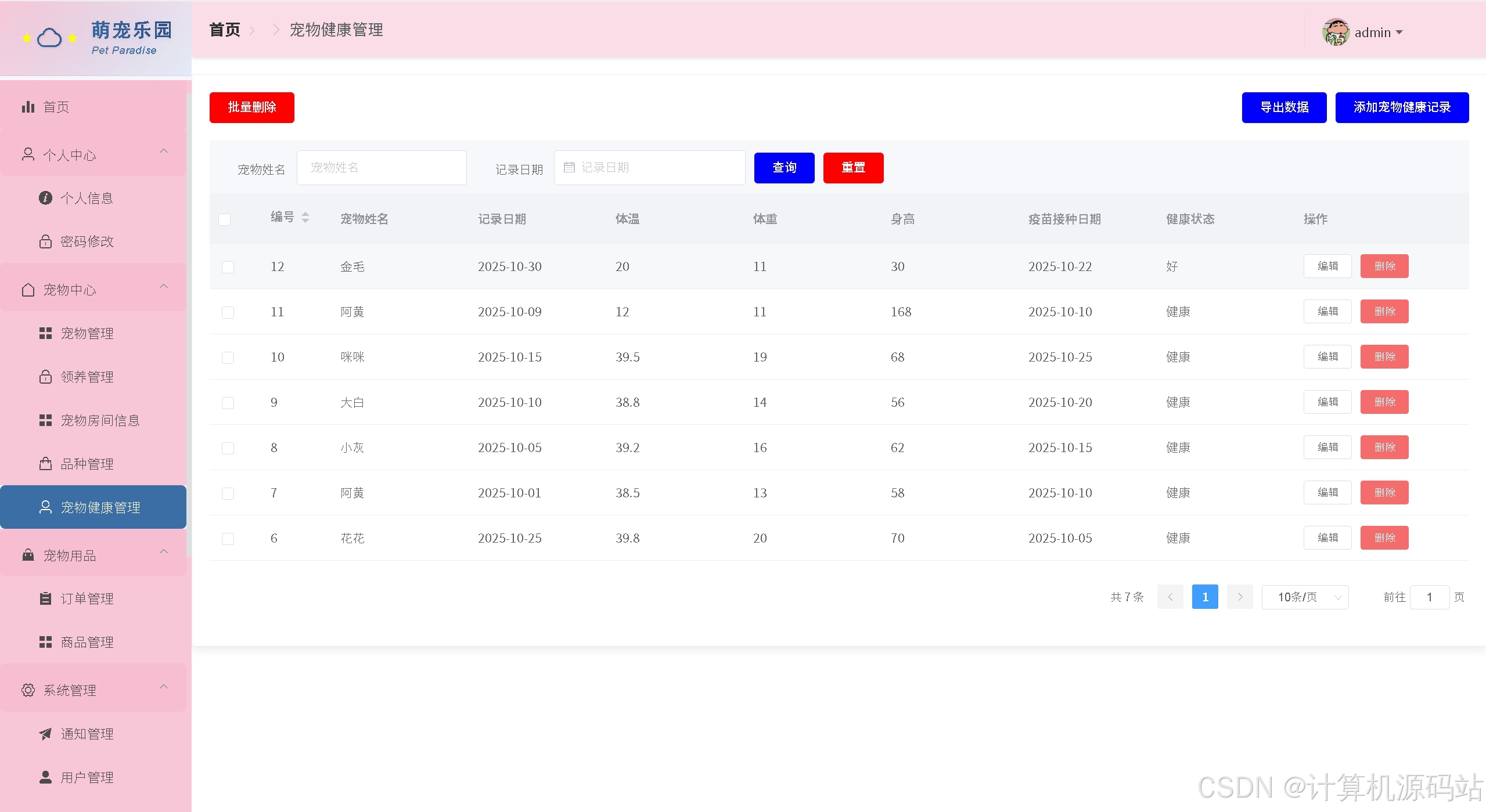Click the calendar icon in 记录日期 field

(569, 167)
